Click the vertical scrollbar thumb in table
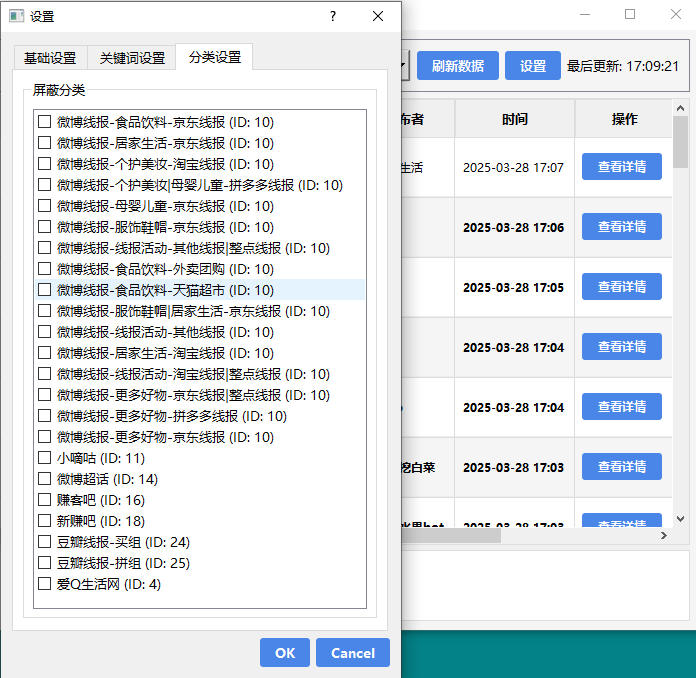This screenshot has height=678, width=696. (x=680, y=142)
